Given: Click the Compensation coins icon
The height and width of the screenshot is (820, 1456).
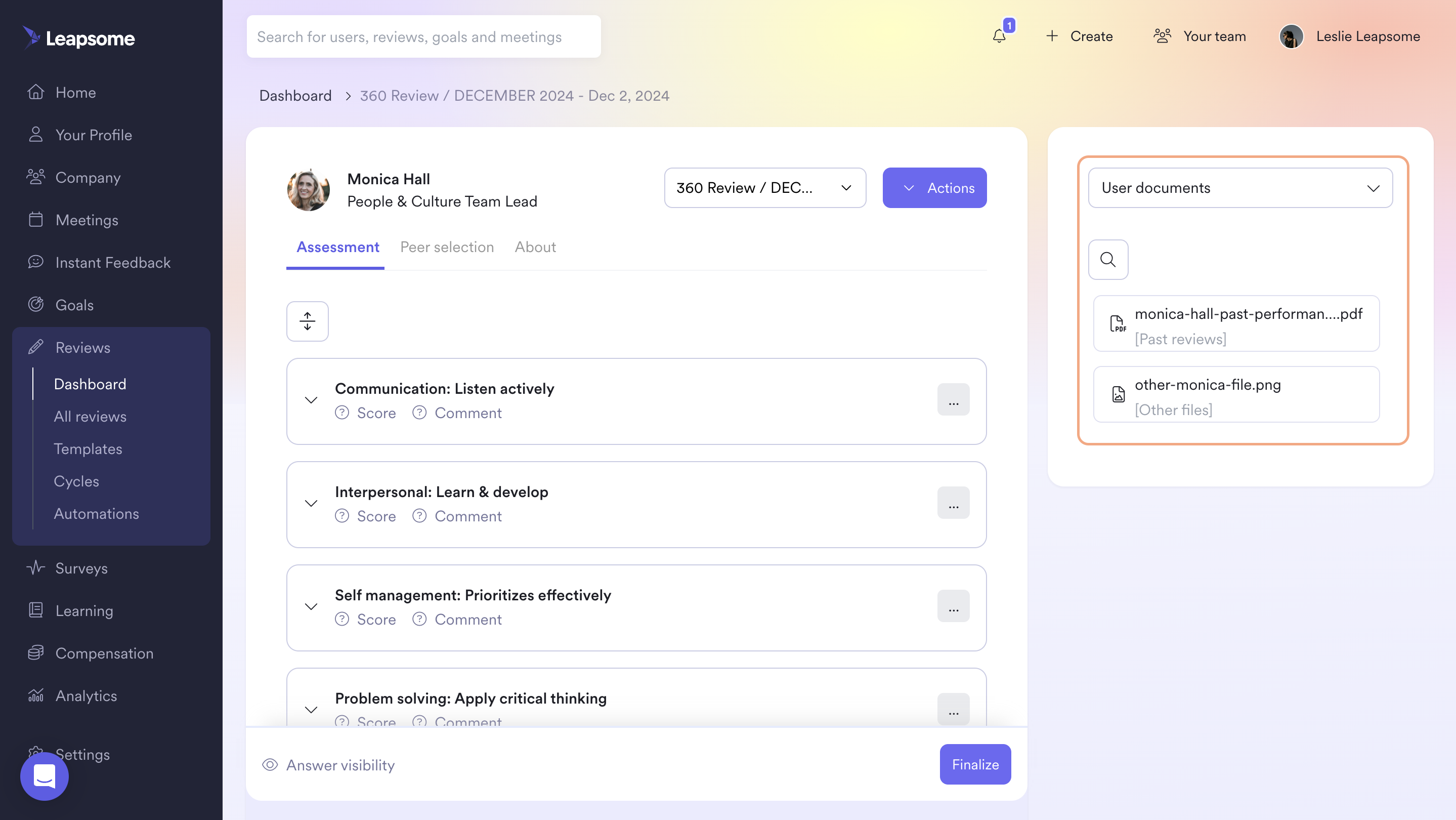Looking at the screenshot, I should pyautogui.click(x=35, y=652).
